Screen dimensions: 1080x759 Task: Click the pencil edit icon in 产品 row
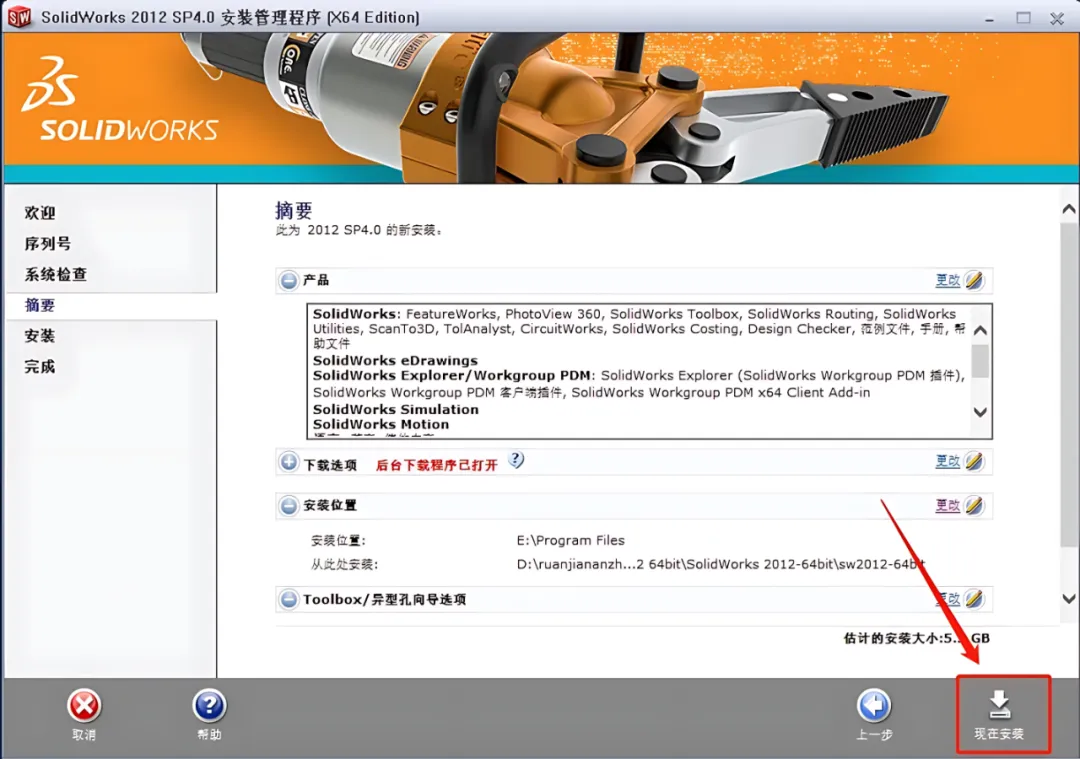tap(974, 280)
